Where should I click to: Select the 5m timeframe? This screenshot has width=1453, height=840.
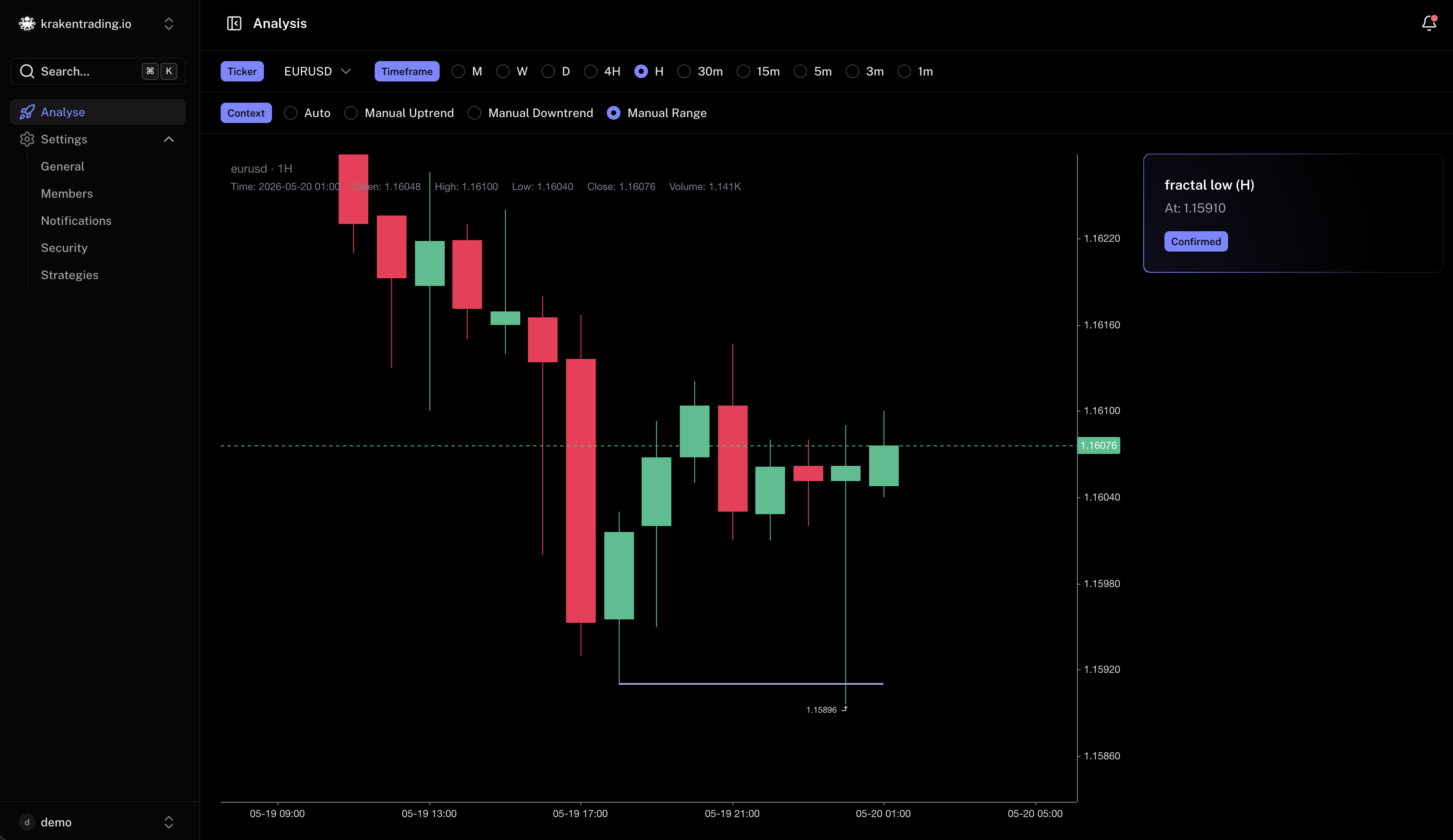coord(800,72)
